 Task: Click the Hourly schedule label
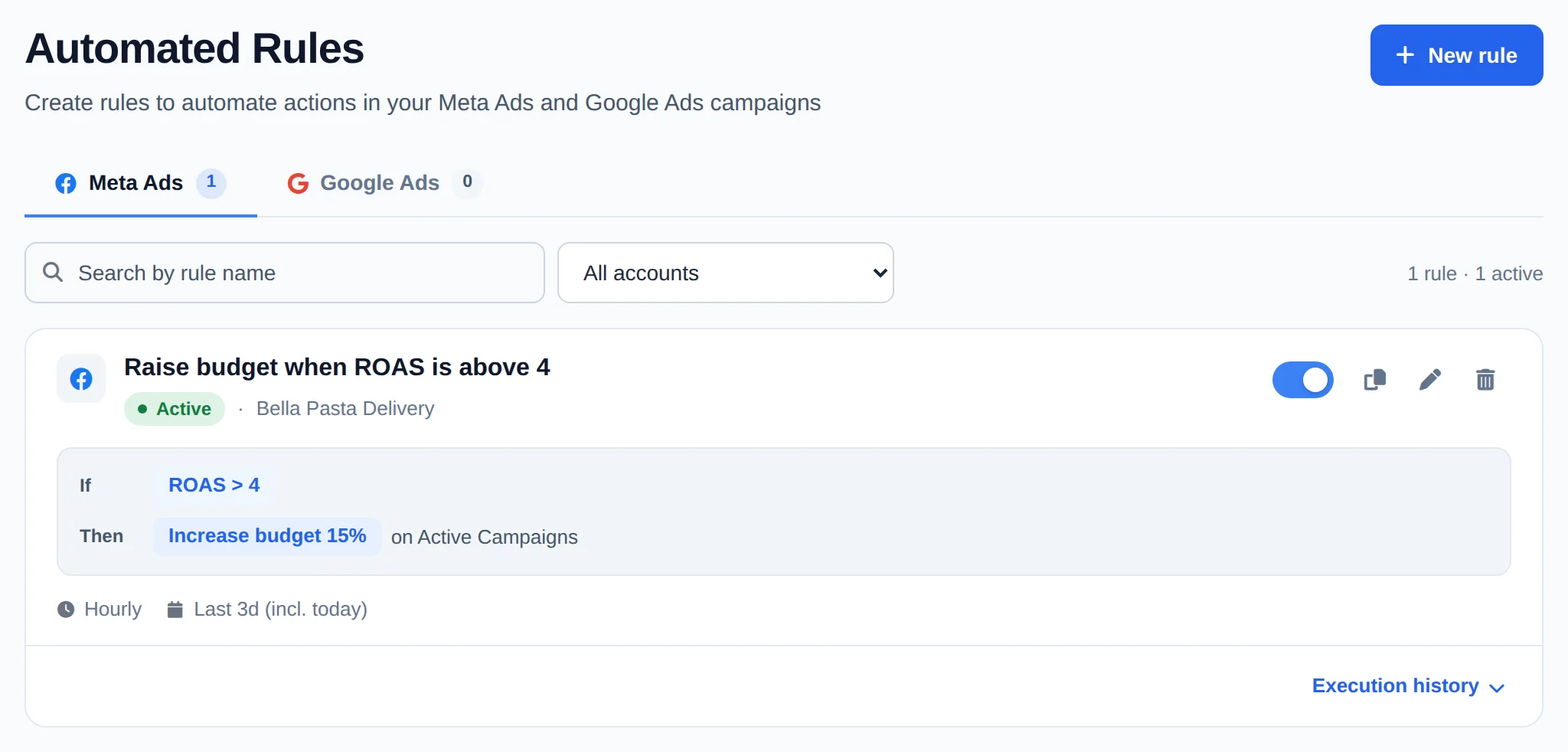[x=100, y=610]
